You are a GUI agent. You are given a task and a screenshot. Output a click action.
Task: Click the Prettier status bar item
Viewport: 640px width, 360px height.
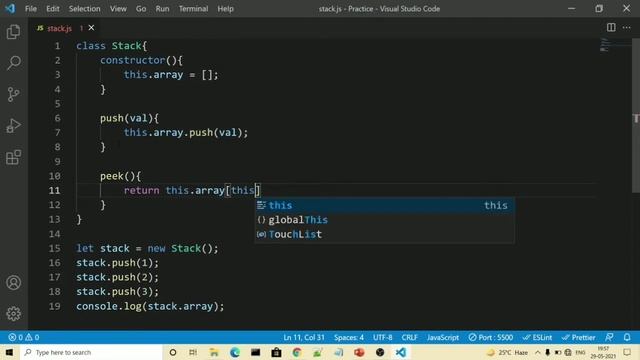[578, 338]
